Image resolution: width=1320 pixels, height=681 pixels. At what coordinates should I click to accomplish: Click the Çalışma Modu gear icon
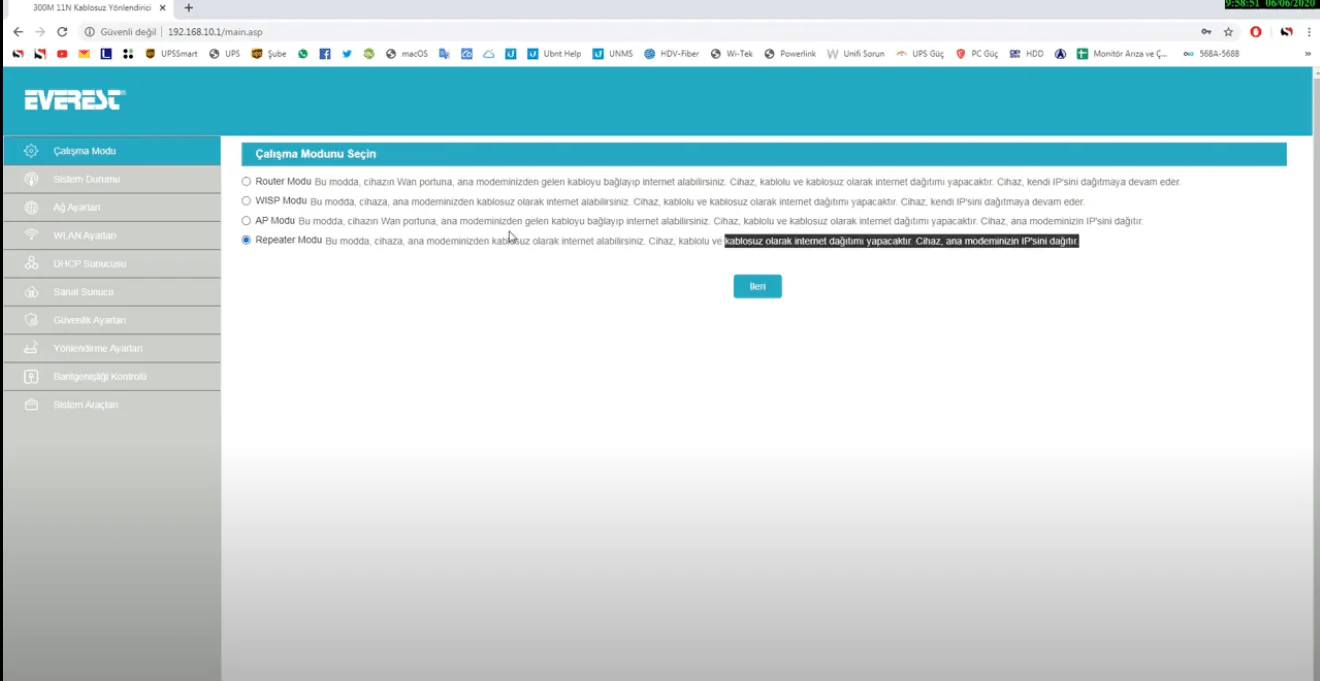pos(31,151)
